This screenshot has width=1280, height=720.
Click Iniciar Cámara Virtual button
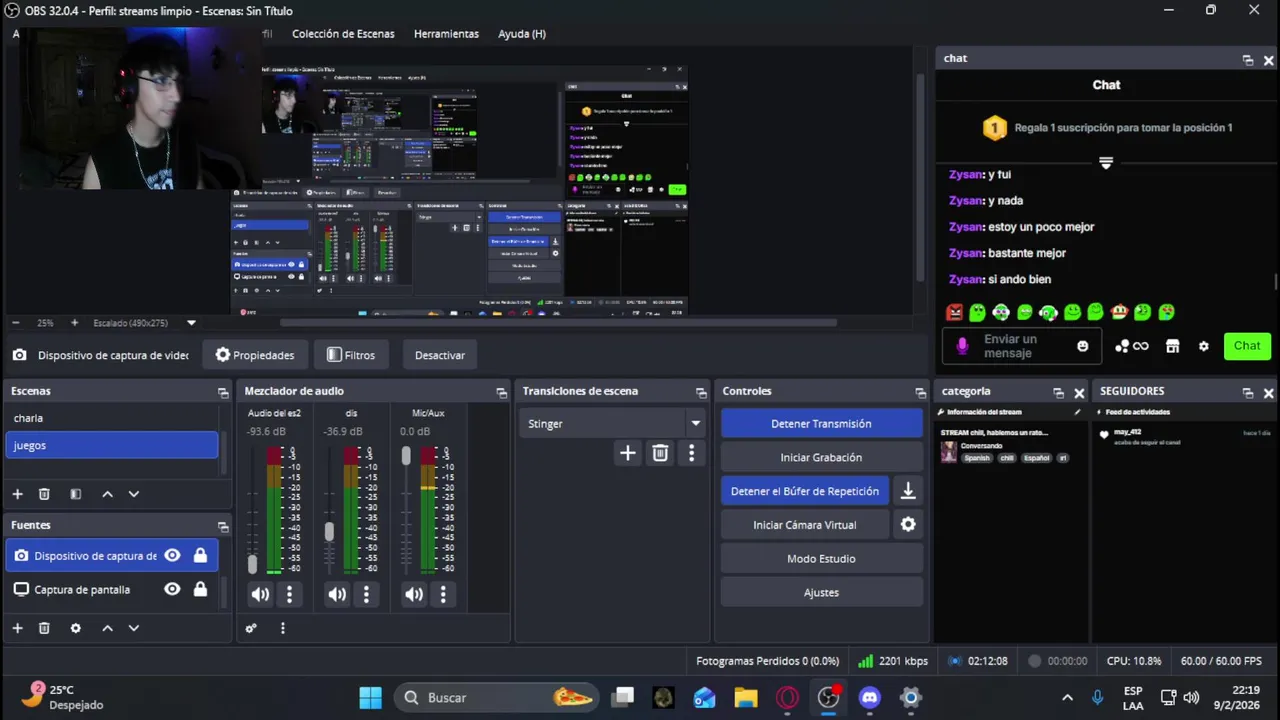805,524
